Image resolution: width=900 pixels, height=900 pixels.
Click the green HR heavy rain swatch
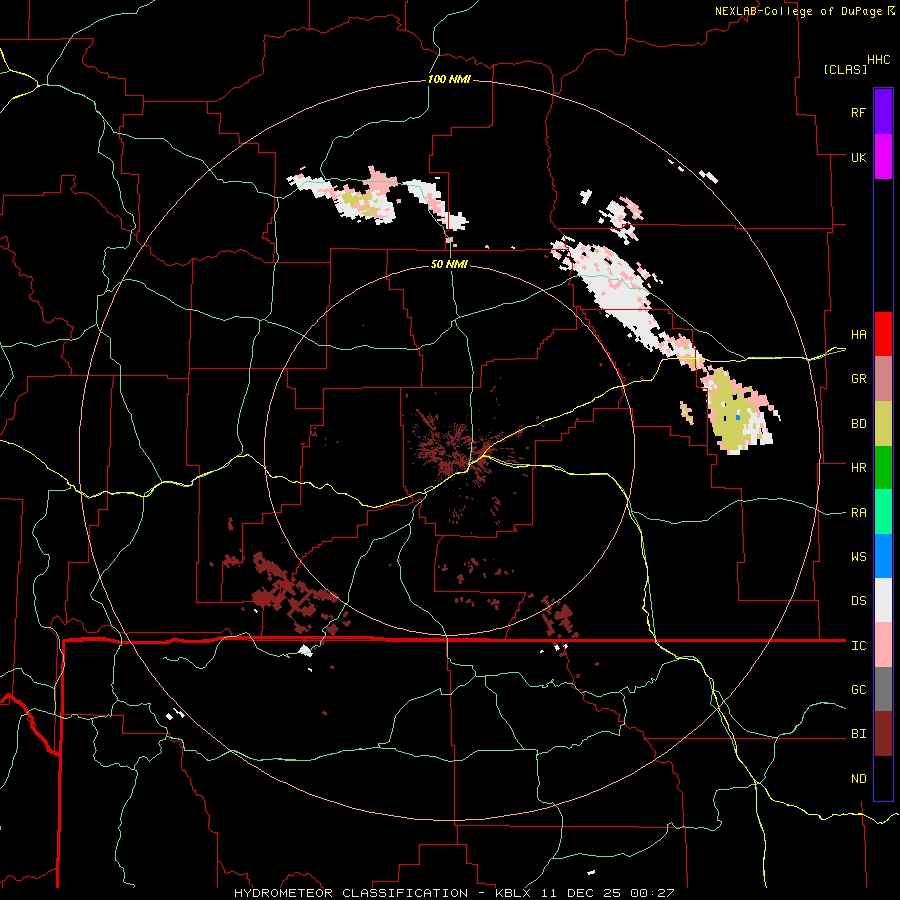click(883, 467)
